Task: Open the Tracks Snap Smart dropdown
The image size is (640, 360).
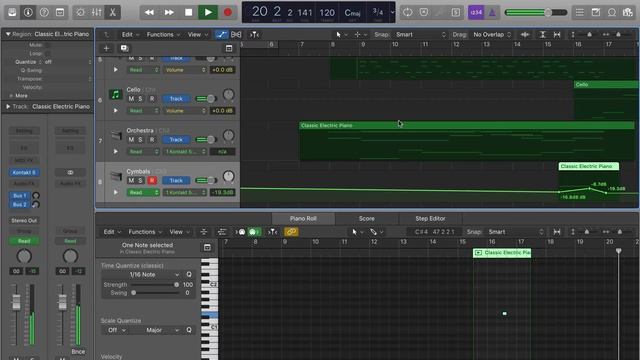Action: click(420, 35)
